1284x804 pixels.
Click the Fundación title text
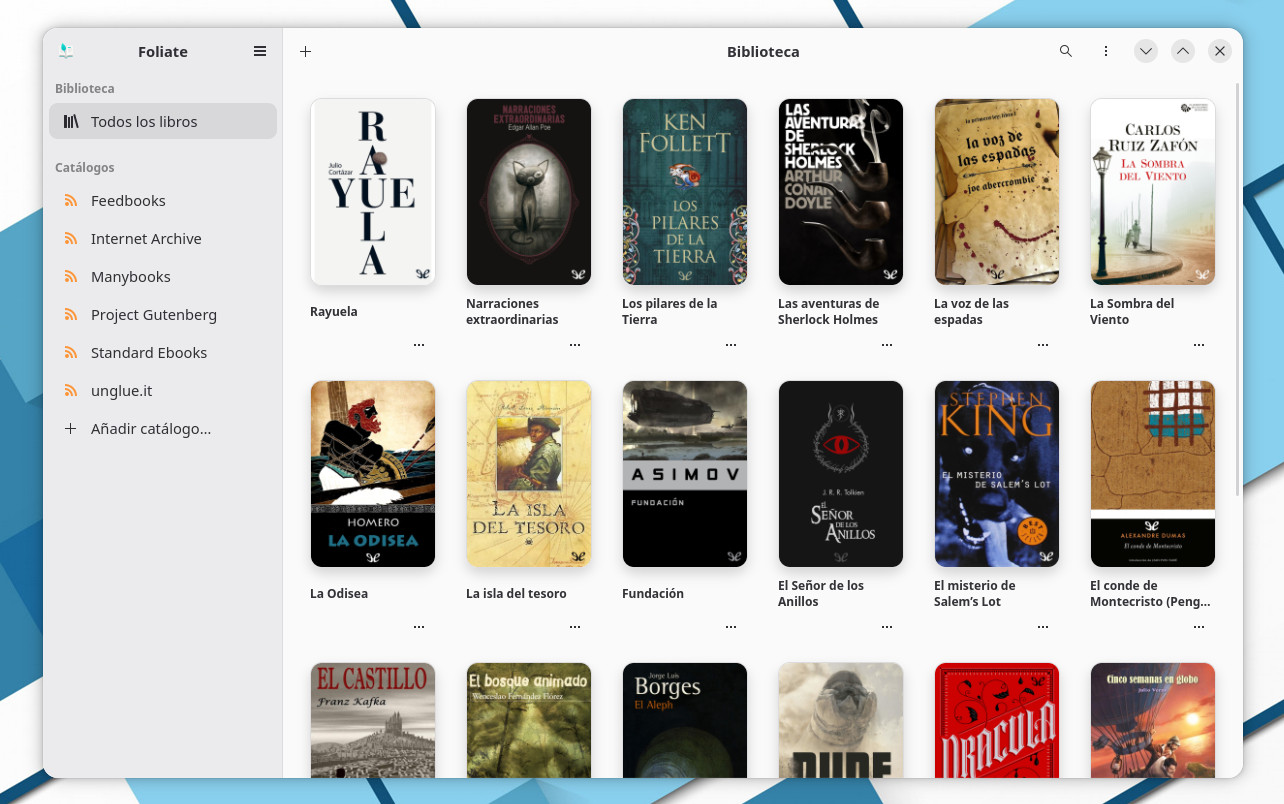click(x=653, y=593)
